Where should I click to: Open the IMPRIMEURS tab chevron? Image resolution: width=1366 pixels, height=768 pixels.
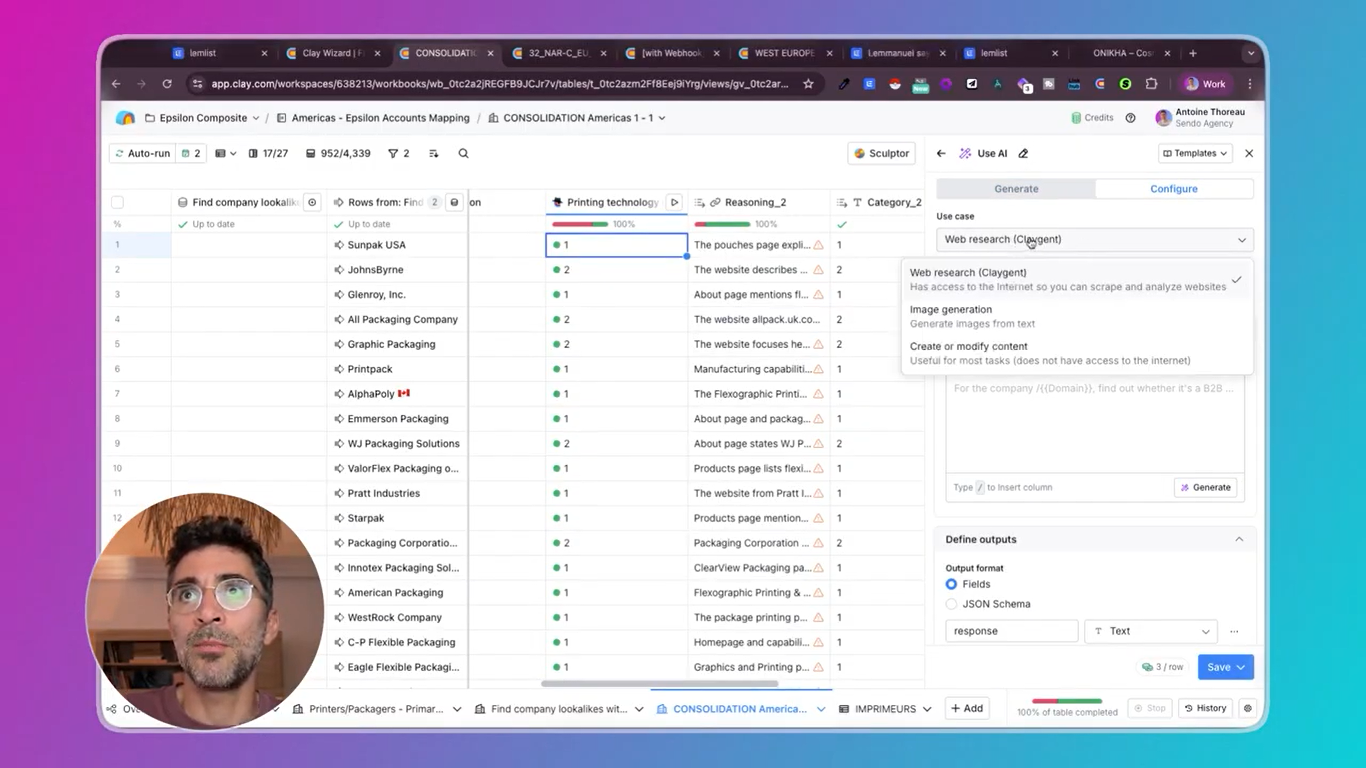(927, 709)
